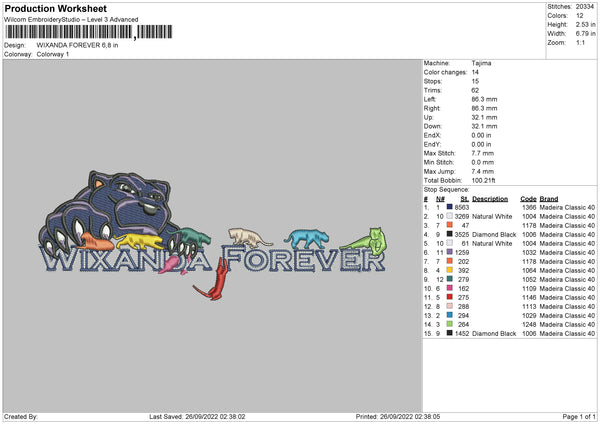600x424 pixels.
Task: Click the black swatch in stop row 4
Action: point(449,234)
